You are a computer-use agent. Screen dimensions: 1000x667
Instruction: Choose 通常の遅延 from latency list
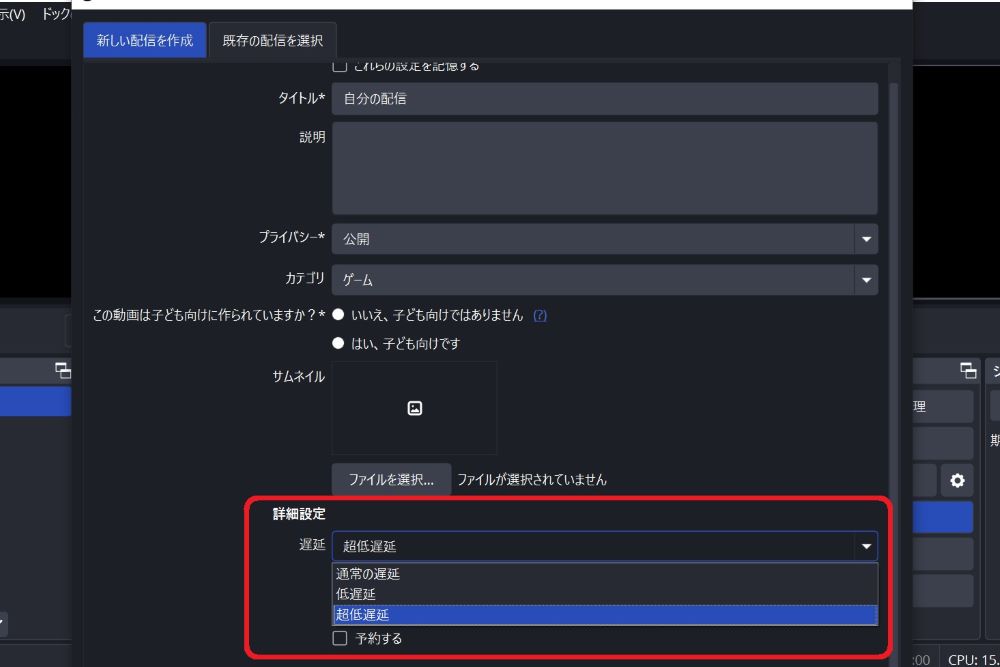click(605, 574)
